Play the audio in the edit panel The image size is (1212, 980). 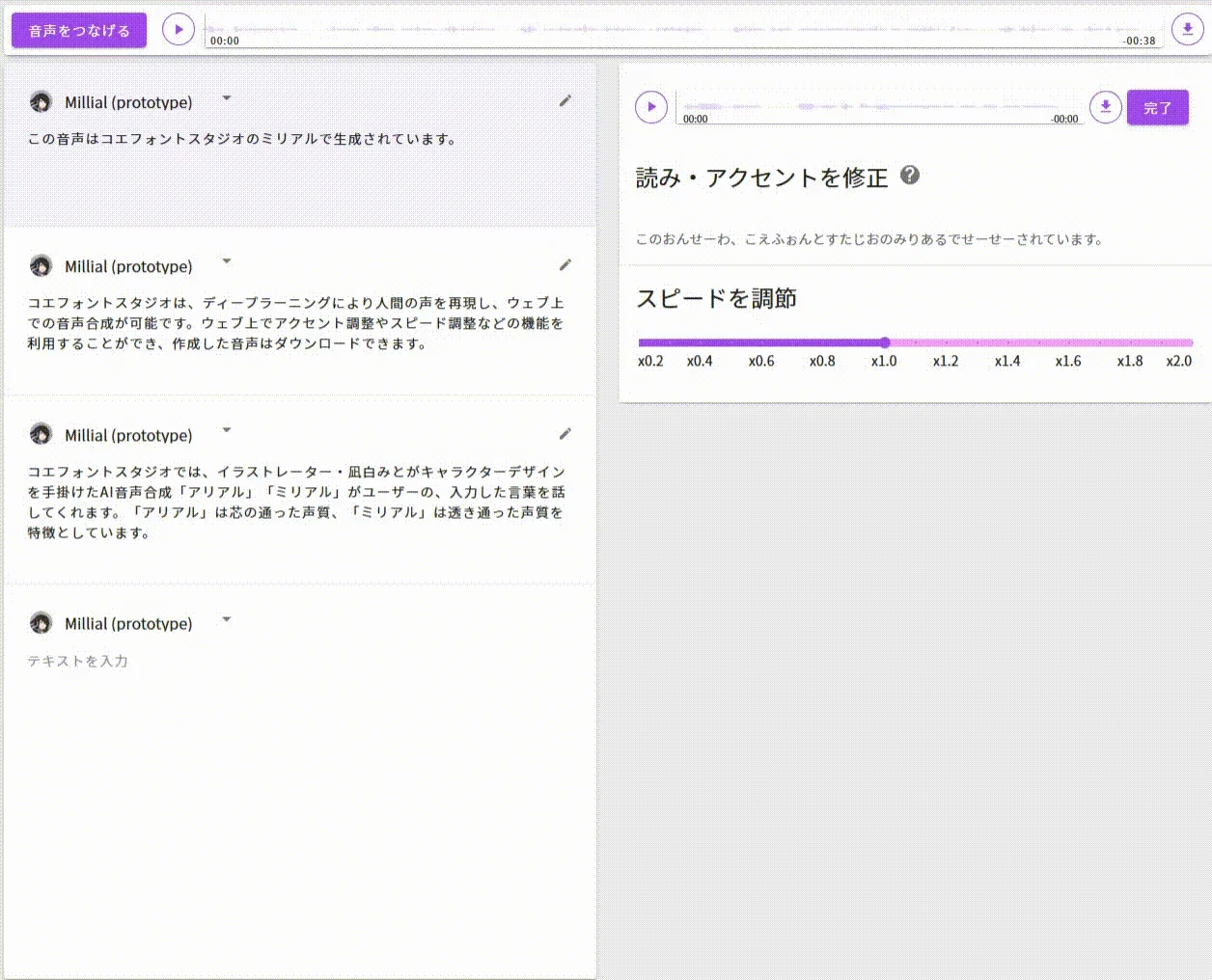click(x=651, y=107)
